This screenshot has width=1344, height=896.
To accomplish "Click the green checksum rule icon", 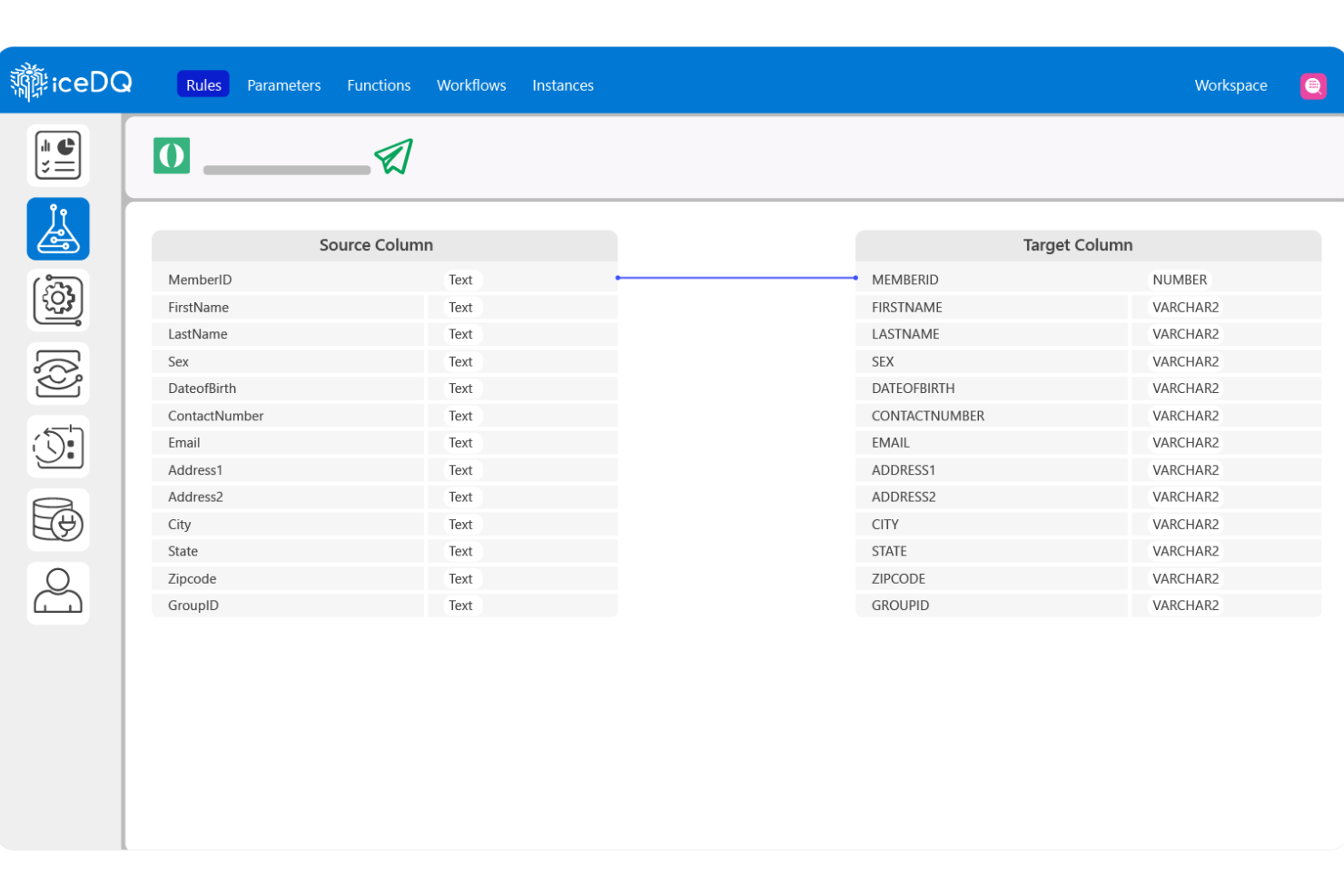I will pyautogui.click(x=172, y=155).
